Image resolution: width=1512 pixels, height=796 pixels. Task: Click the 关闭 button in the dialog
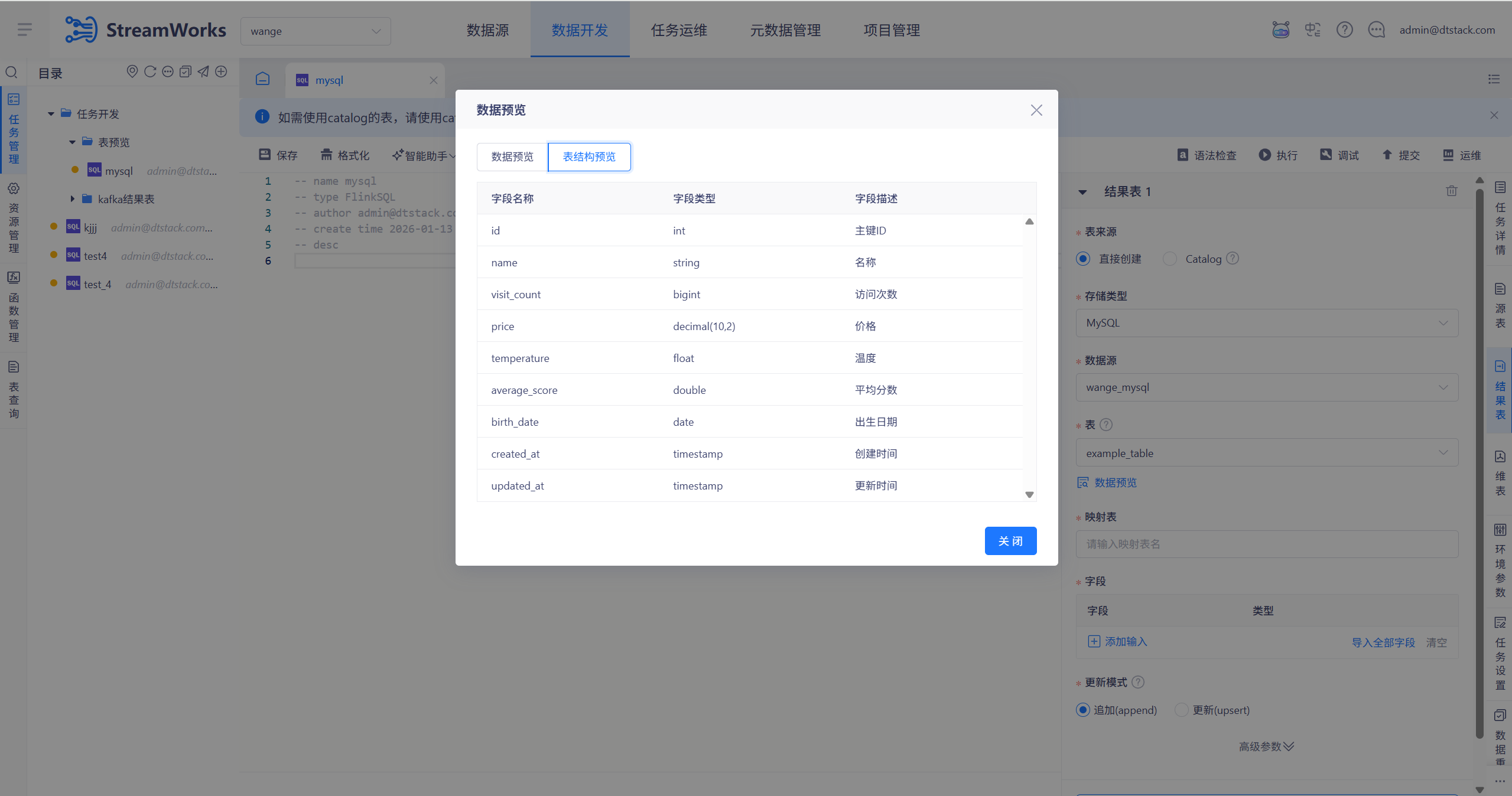click(1010, 541)
